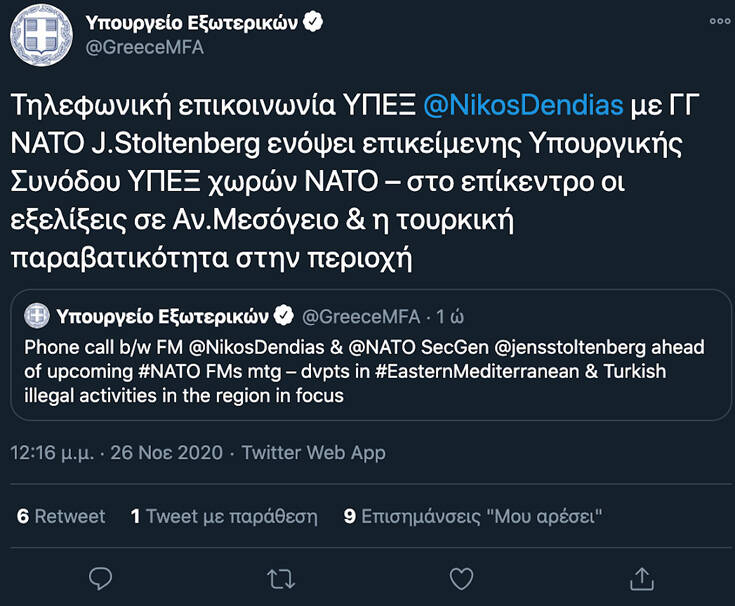Open the @NikosDendias mention link
735x606 pixels.
[x=524, y=104]
